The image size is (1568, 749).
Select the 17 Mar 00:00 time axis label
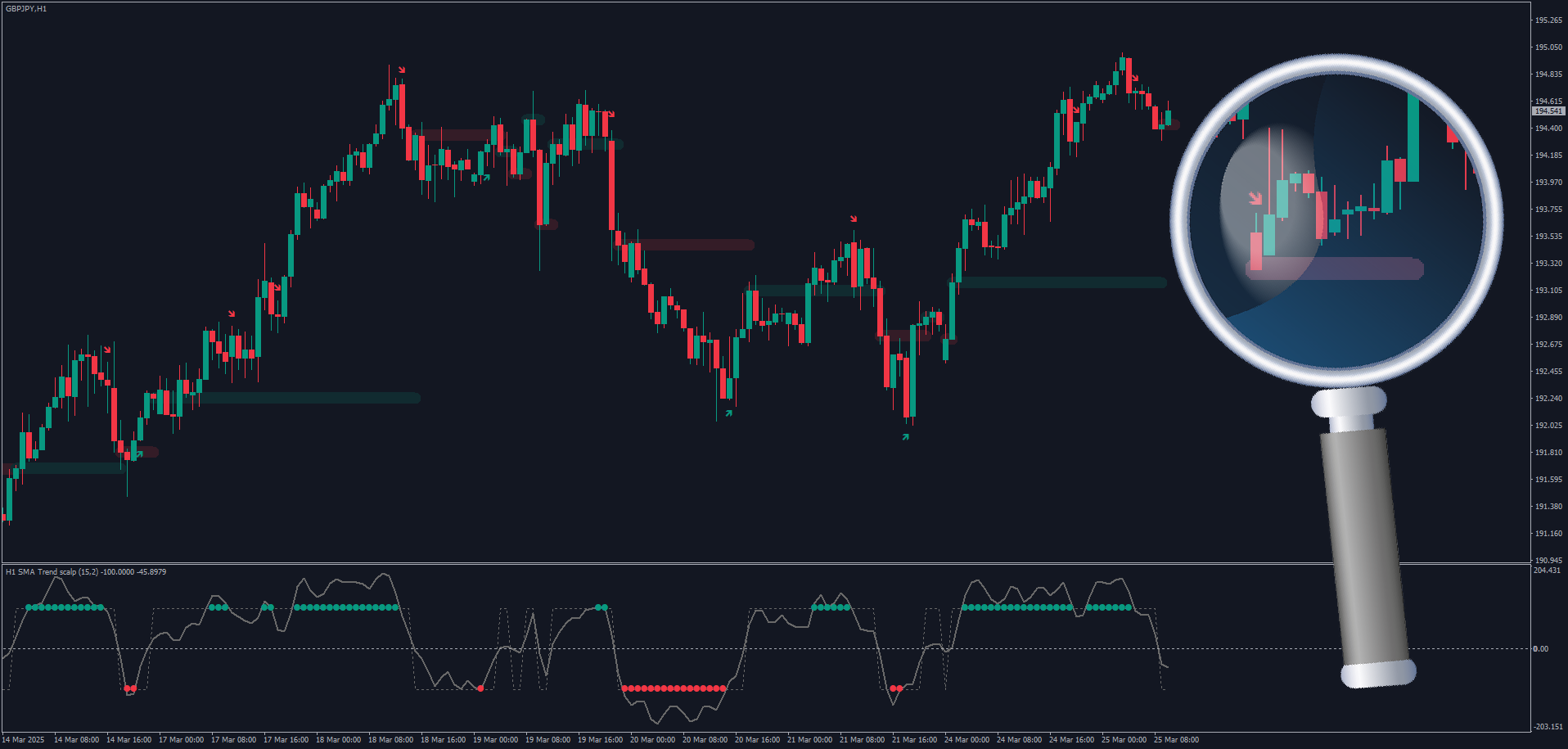click(x=182, y=740)
